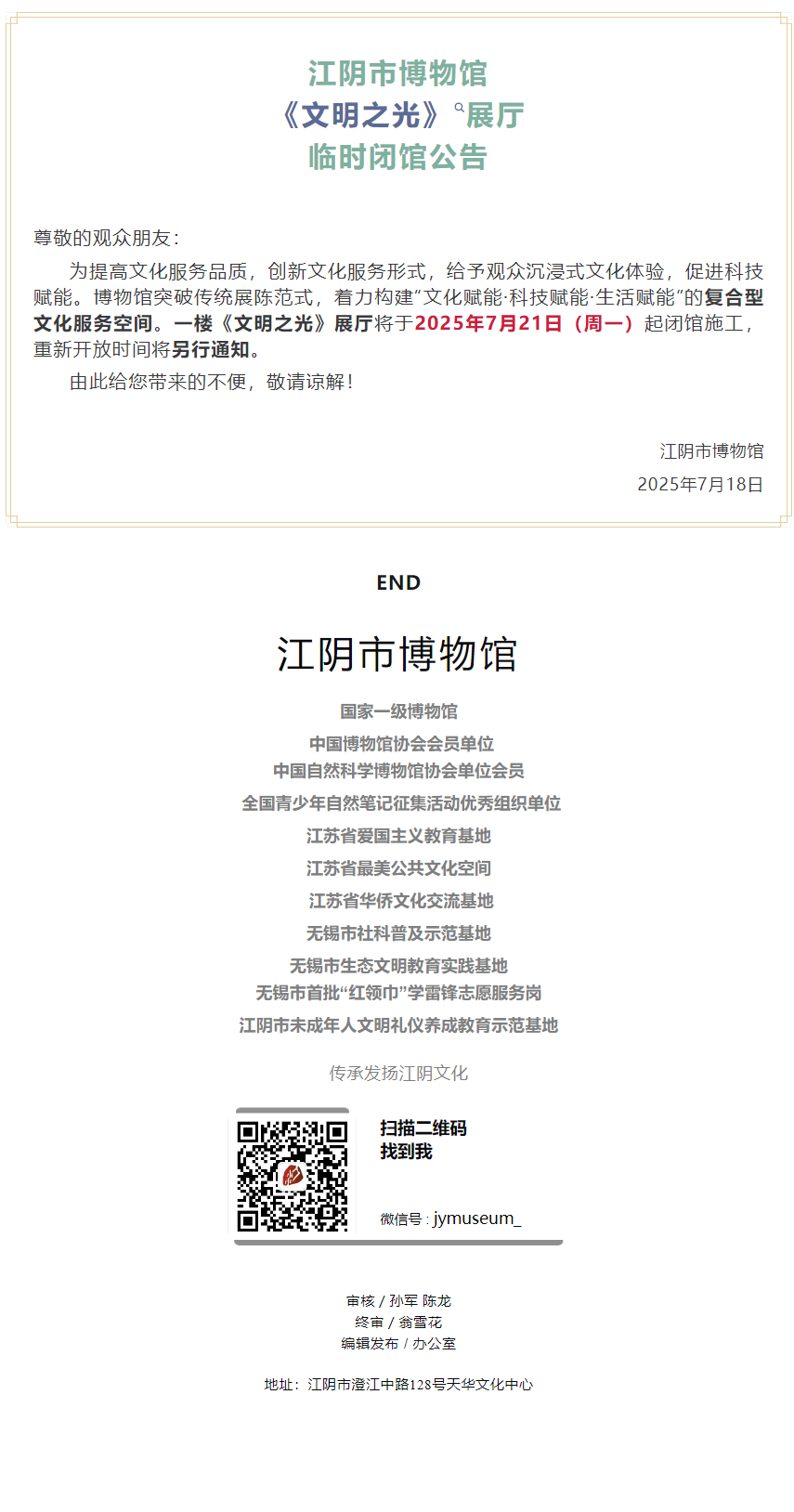Click the 审核 / 孙军 陈龙 credit line
794x1512 pixels.
coord(398,1301)
